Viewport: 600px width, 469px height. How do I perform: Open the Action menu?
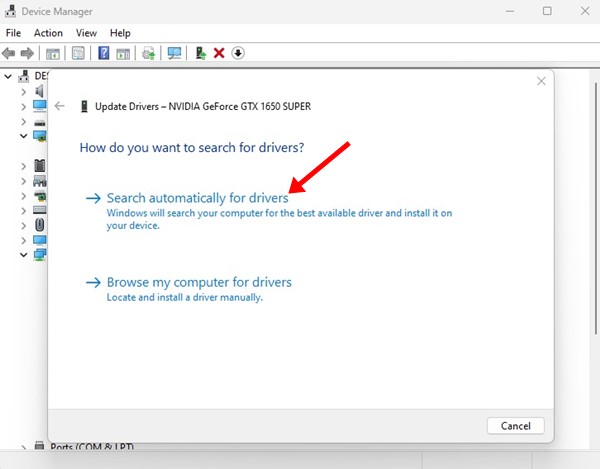click(48, 33)
